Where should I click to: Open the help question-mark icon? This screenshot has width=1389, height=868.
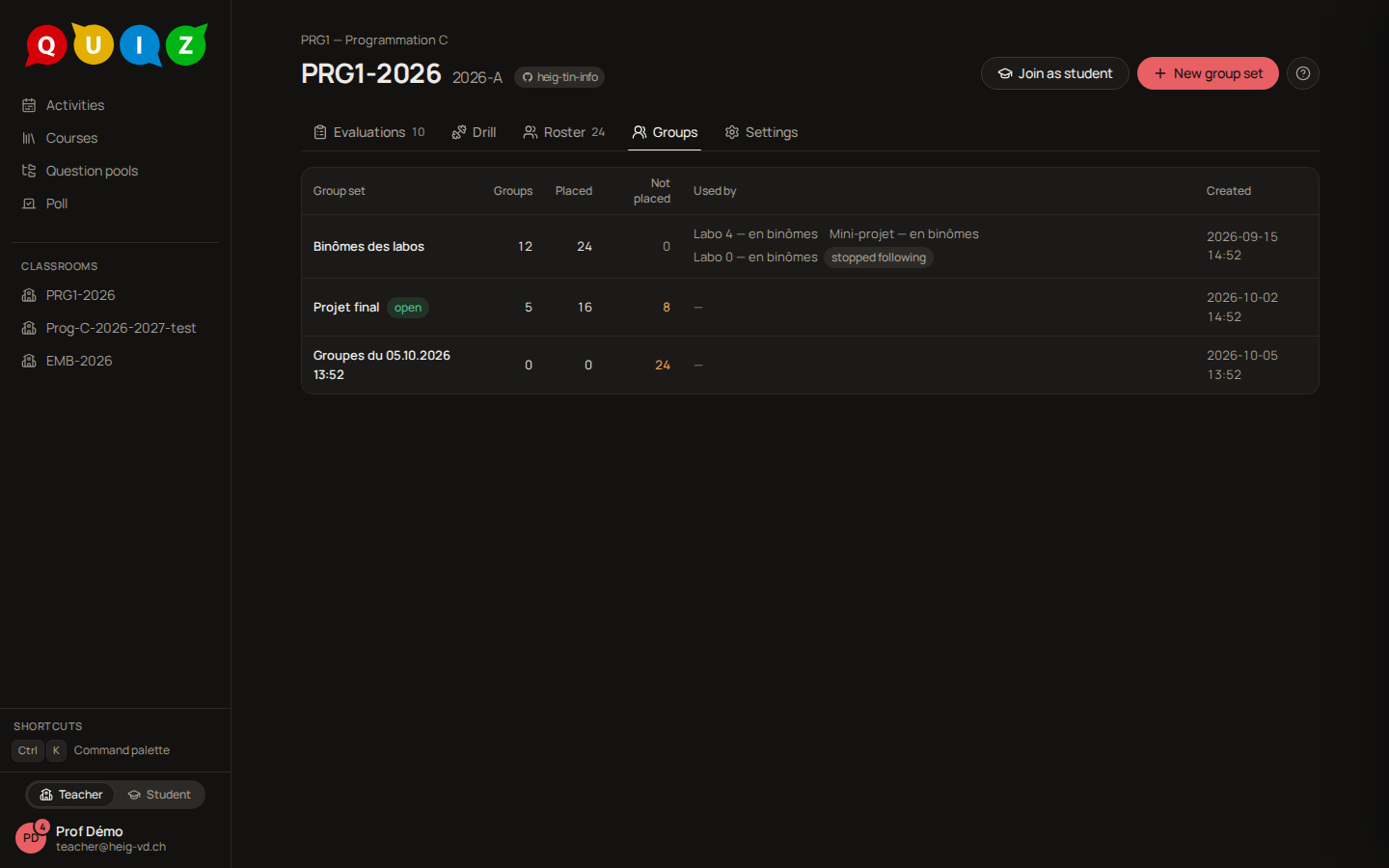tap(1303, 73)
